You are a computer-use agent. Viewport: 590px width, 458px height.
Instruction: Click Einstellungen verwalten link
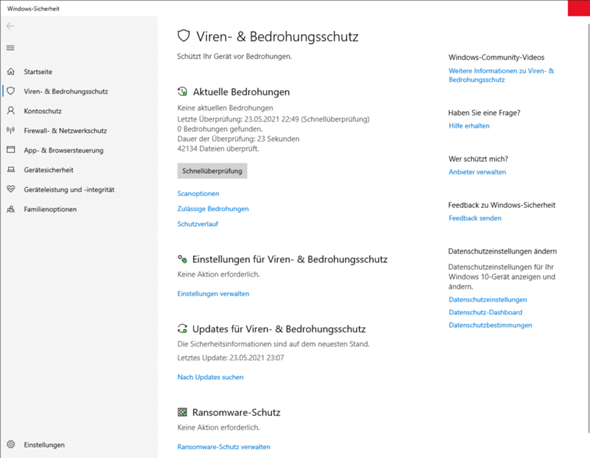(213, 294)
